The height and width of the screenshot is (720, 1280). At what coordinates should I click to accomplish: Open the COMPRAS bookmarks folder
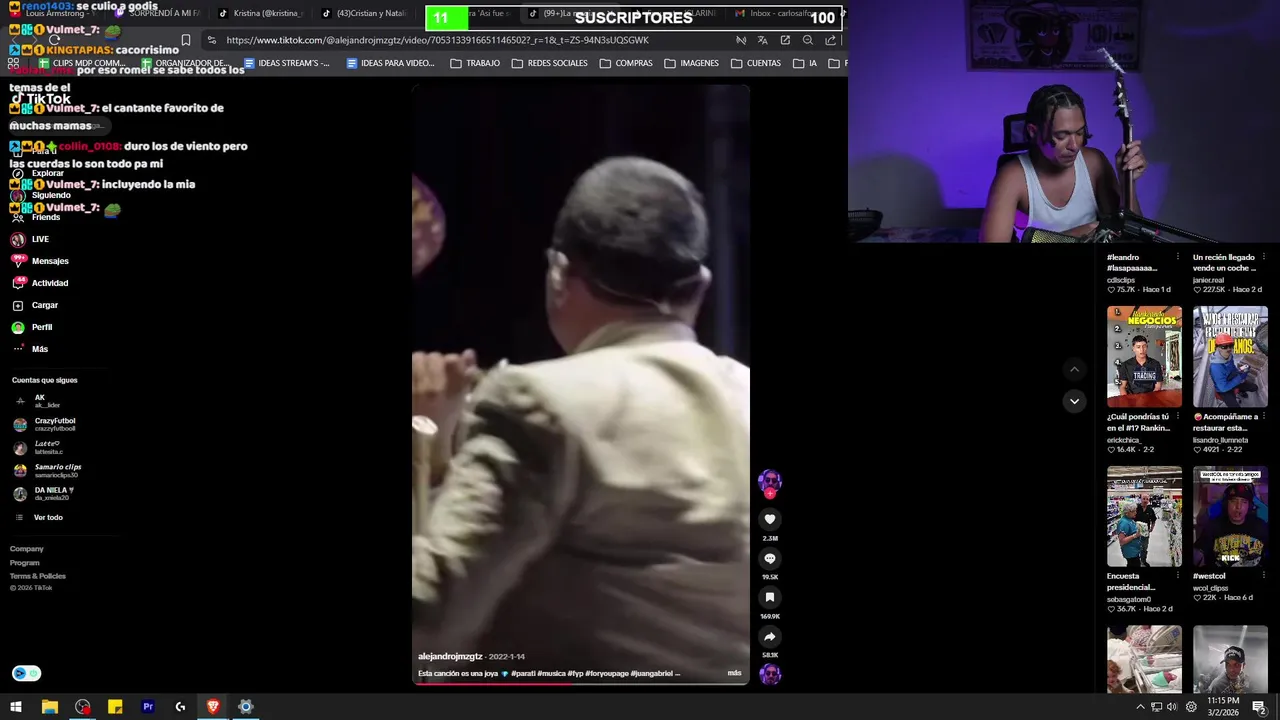click(626, 63)
